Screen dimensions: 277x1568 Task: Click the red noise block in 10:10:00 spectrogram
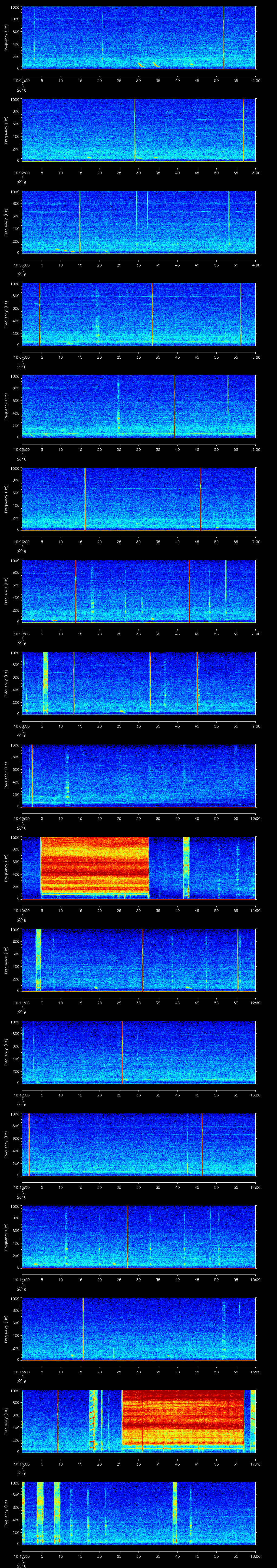pos(94,865)
